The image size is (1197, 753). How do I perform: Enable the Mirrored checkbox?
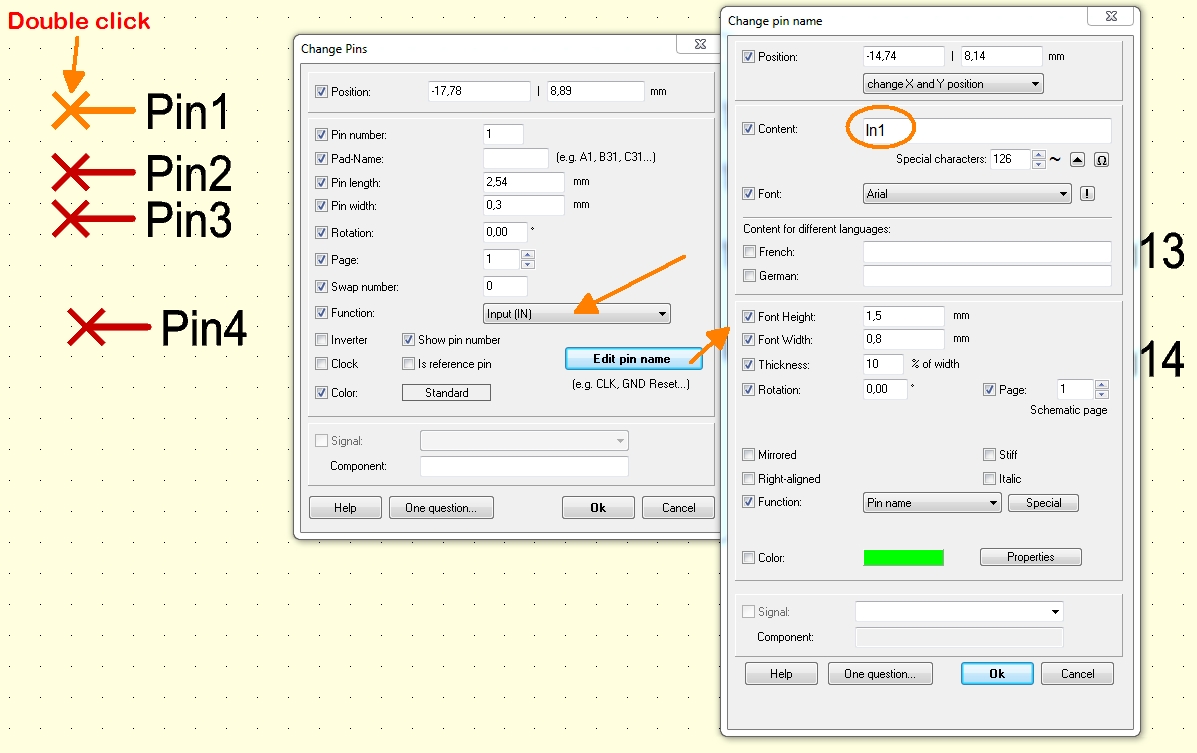pos(748,454)
